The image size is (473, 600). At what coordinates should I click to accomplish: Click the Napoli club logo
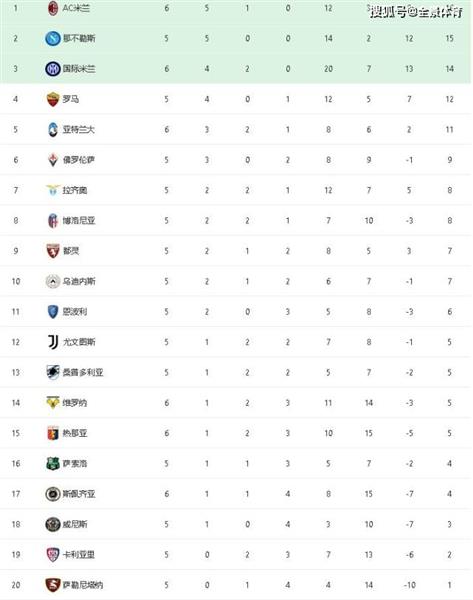click(x=53, y=38)
